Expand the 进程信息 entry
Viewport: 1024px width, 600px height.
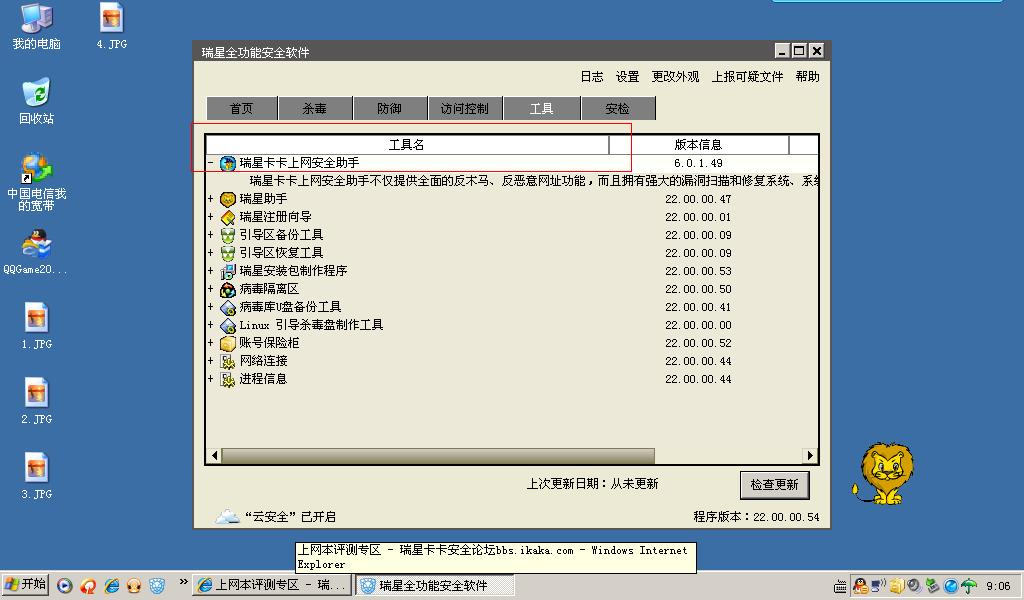click(210, 379)
